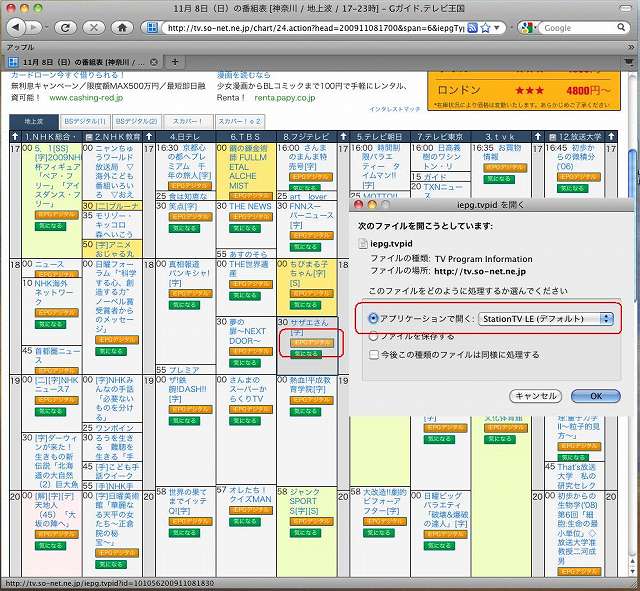Switch to BSデジタル(2) tab

pyautogui.click(x=136, y=121)
